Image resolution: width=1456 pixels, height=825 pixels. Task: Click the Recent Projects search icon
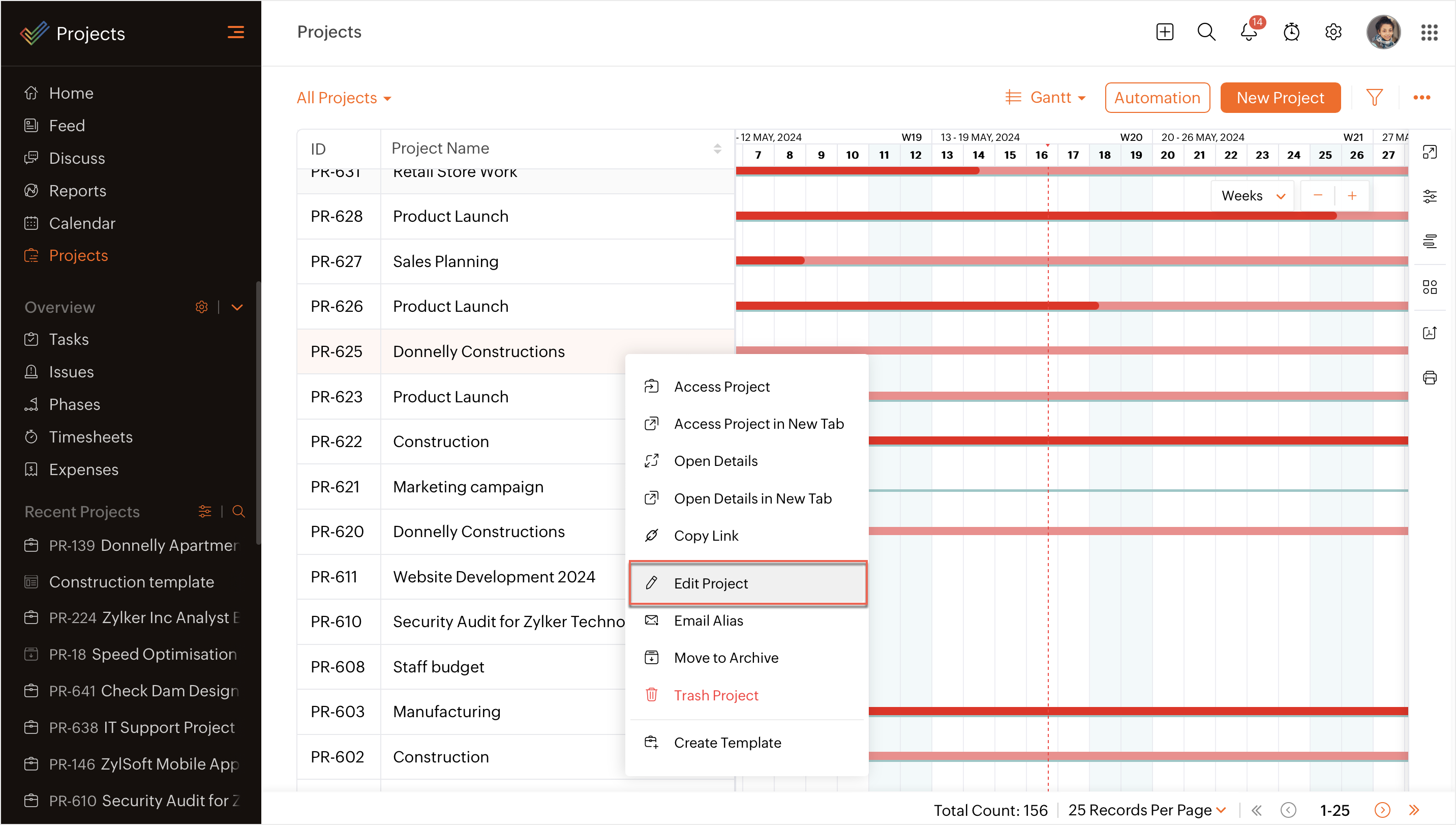click(x=238, y=512)
